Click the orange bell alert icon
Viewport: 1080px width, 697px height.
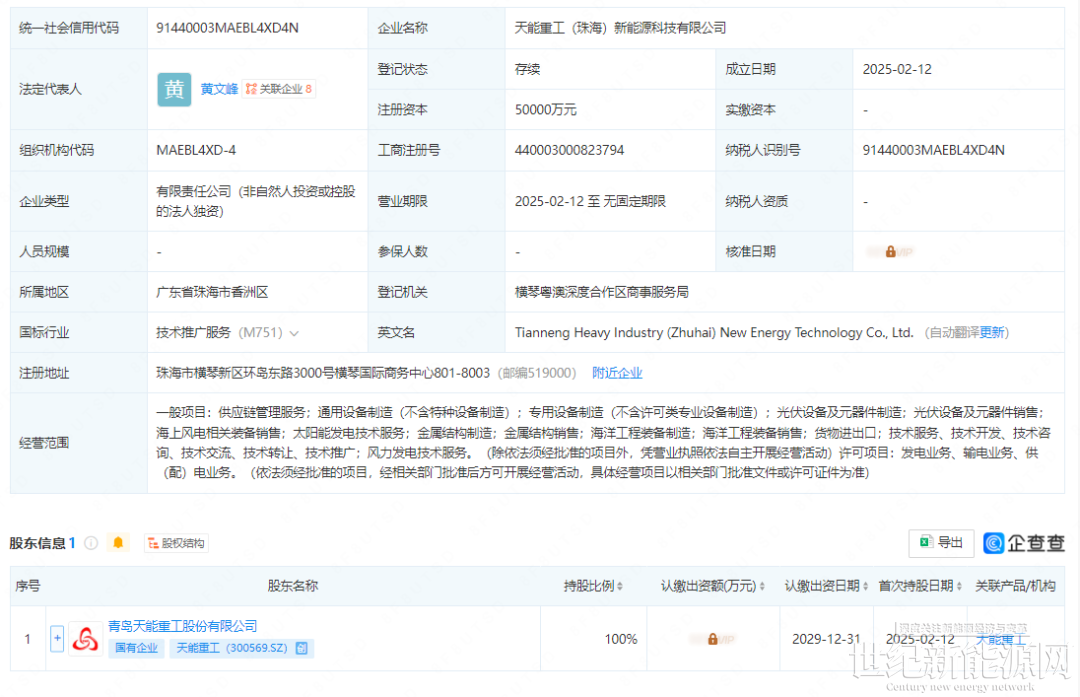point(118,543)
